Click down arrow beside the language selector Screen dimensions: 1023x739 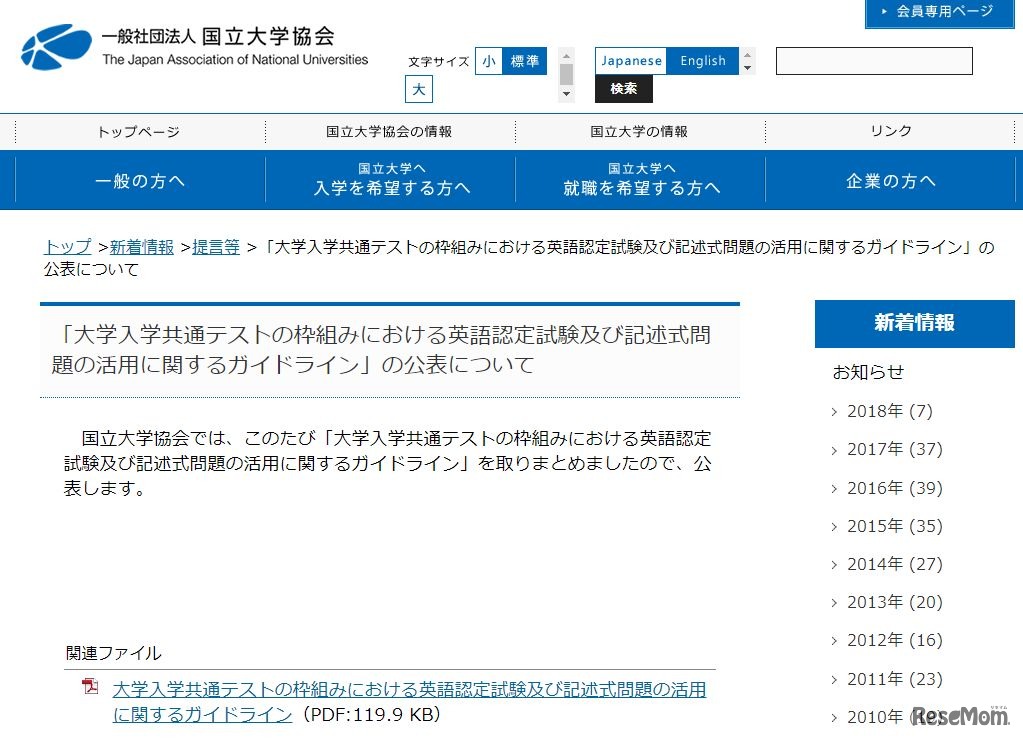[x=748, y=68]
